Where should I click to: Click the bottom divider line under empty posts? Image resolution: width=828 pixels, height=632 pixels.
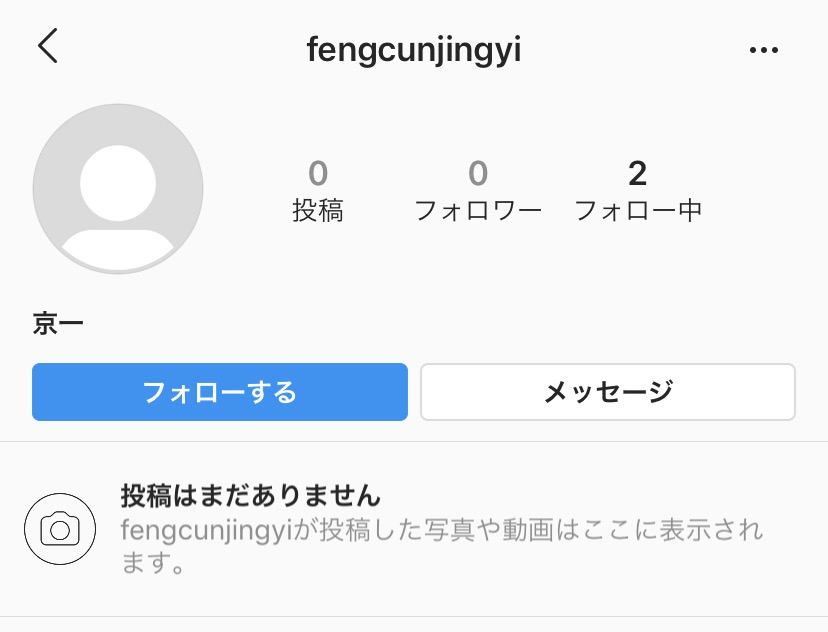(414, 616)
